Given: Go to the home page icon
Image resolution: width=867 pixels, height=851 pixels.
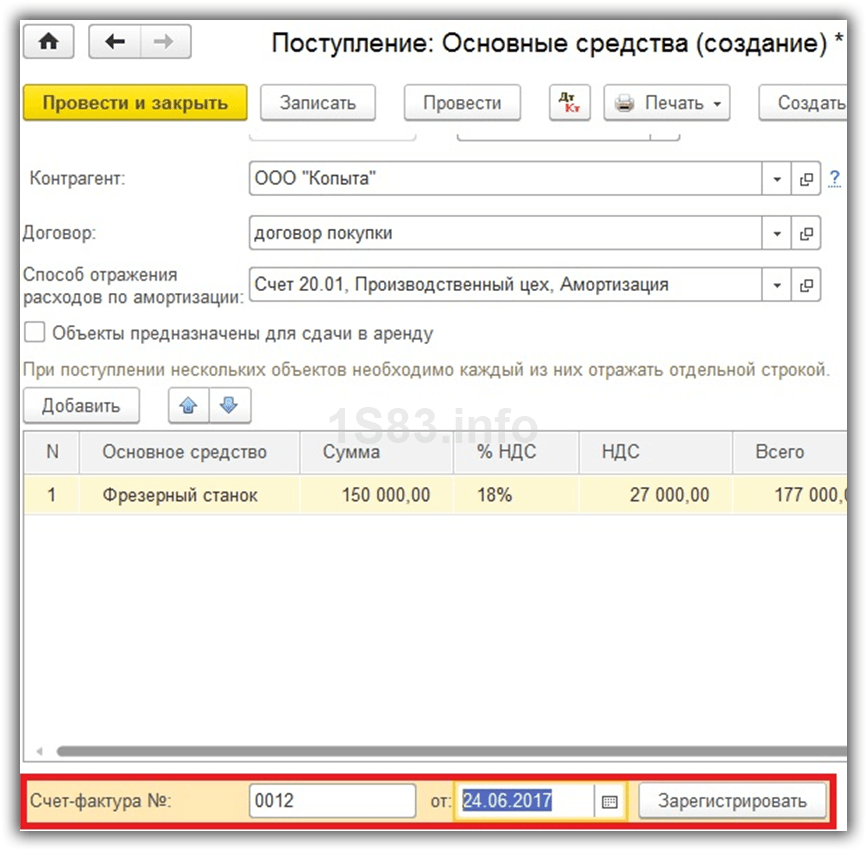Looking at the screenshot, I should click(x=49, y=41).
